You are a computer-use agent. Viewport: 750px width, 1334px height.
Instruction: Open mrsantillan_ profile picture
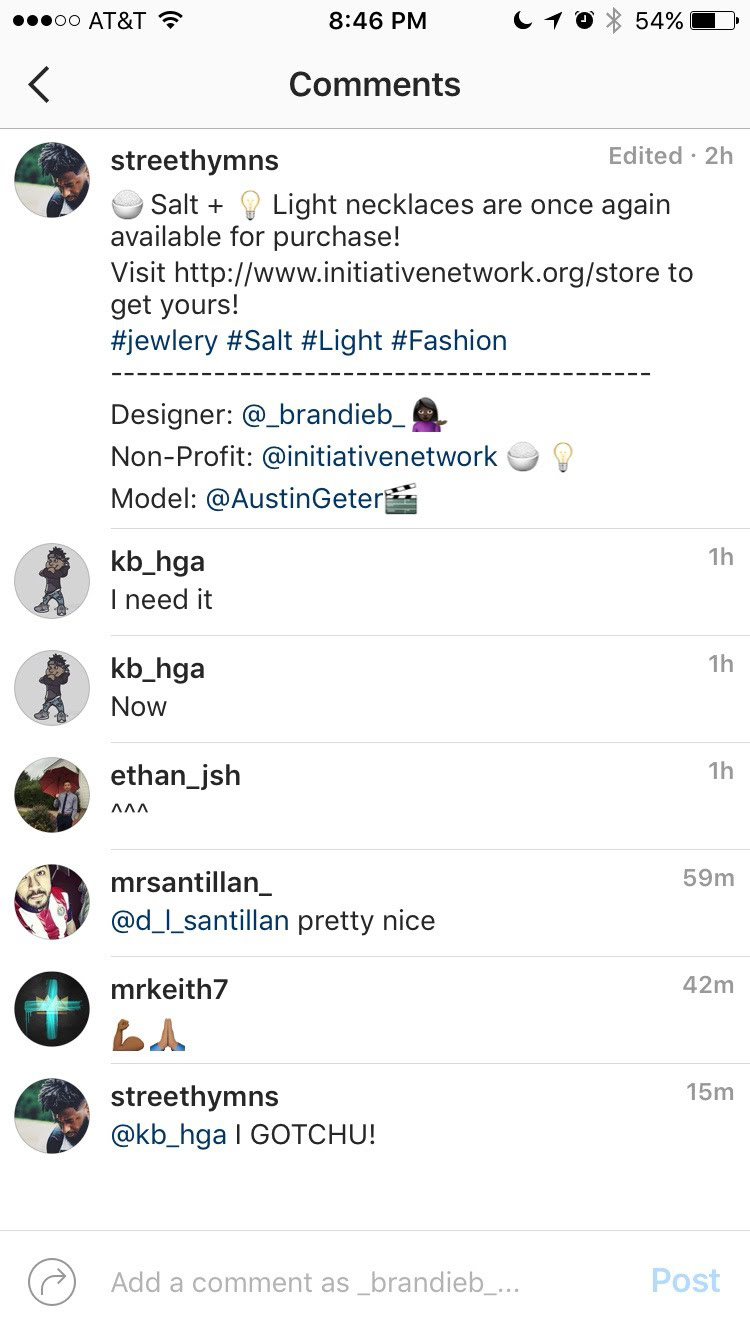click(52, 902)
